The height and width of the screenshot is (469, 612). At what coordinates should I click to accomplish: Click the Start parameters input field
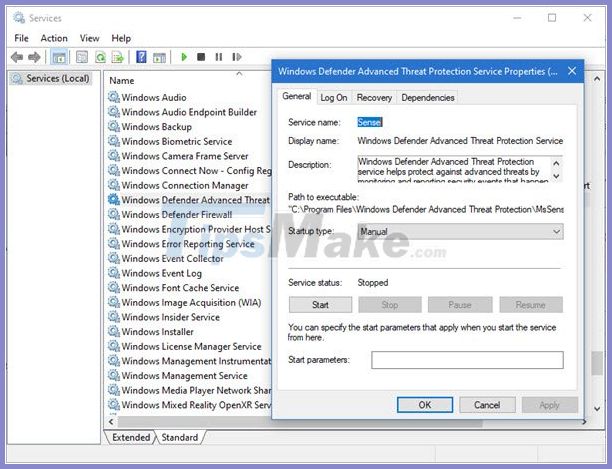click(x=467, y=360)
